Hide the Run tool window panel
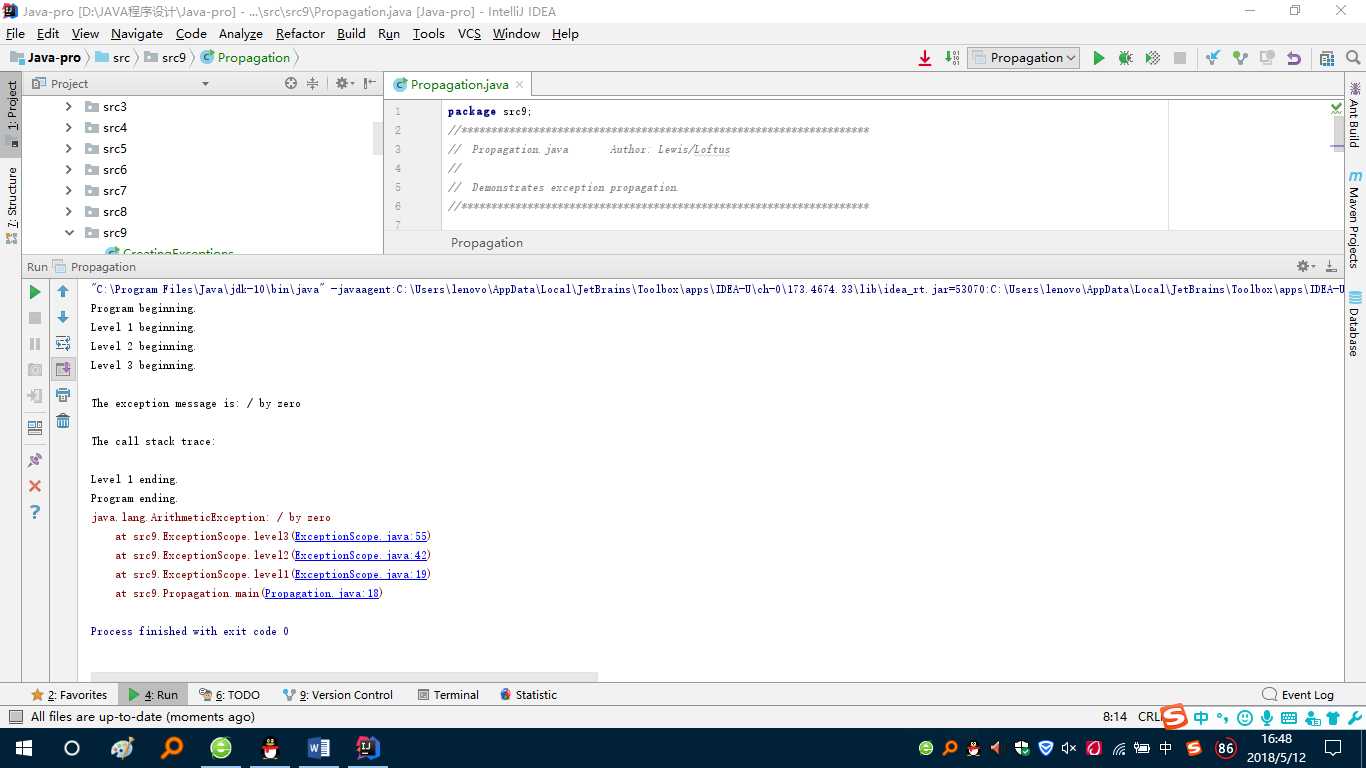This screenshot has height=768, width=1366. click(1331, 267)
